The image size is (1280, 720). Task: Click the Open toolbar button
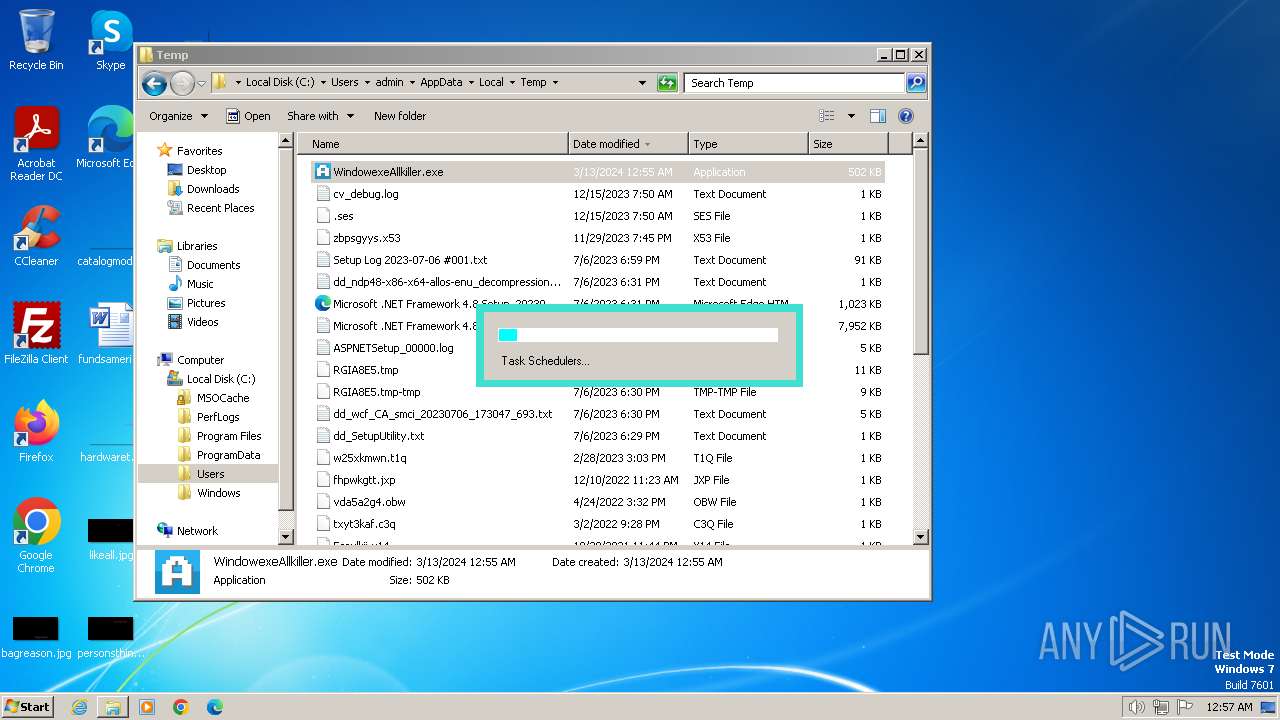click(x=248, y=116)
